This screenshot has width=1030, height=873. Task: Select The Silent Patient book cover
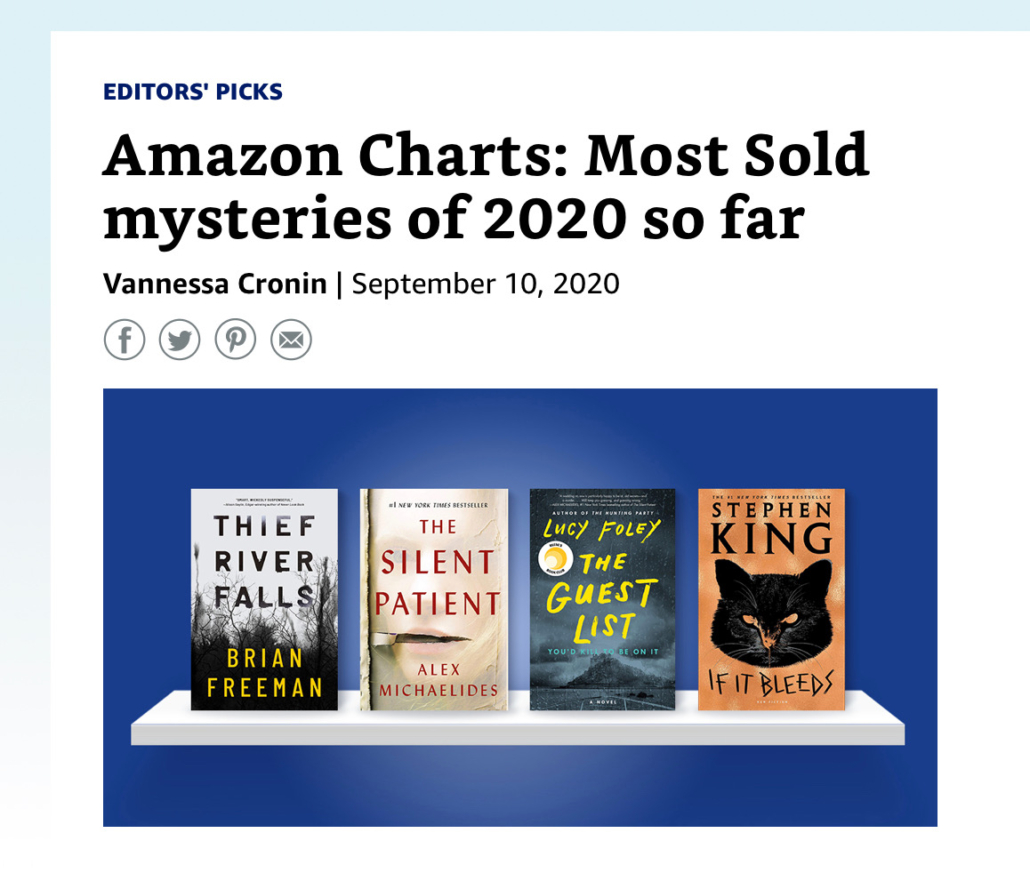coord(433,598)
